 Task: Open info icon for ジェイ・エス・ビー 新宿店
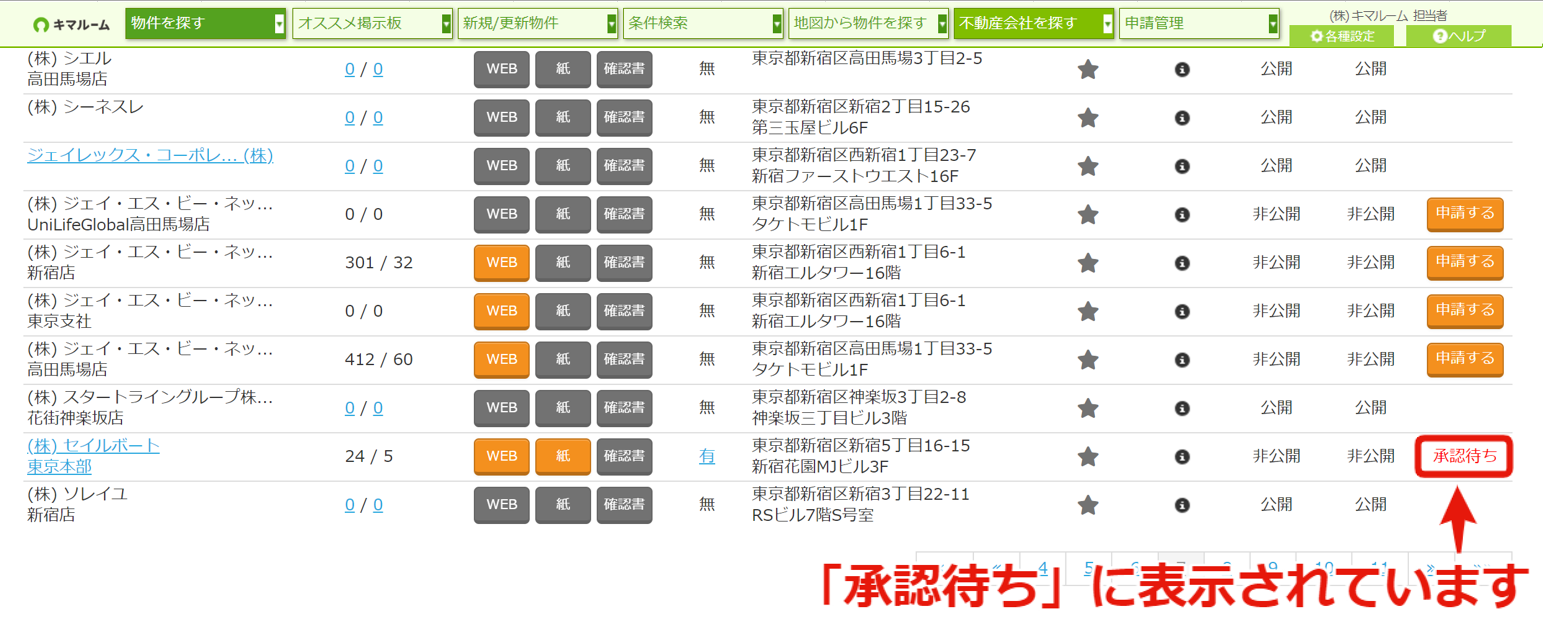click(x=1182, y=263)
